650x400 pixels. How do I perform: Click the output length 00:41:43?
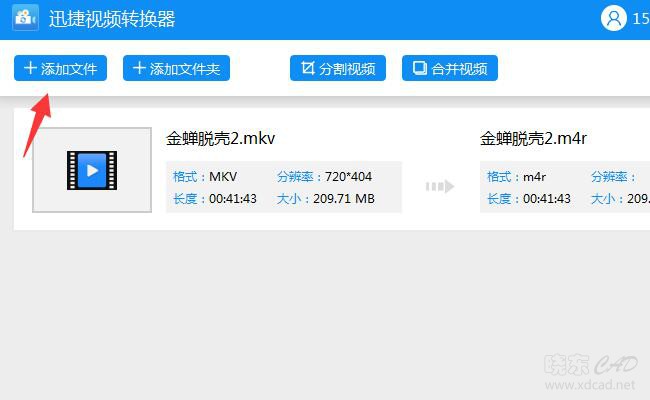(x=547, y=199)
